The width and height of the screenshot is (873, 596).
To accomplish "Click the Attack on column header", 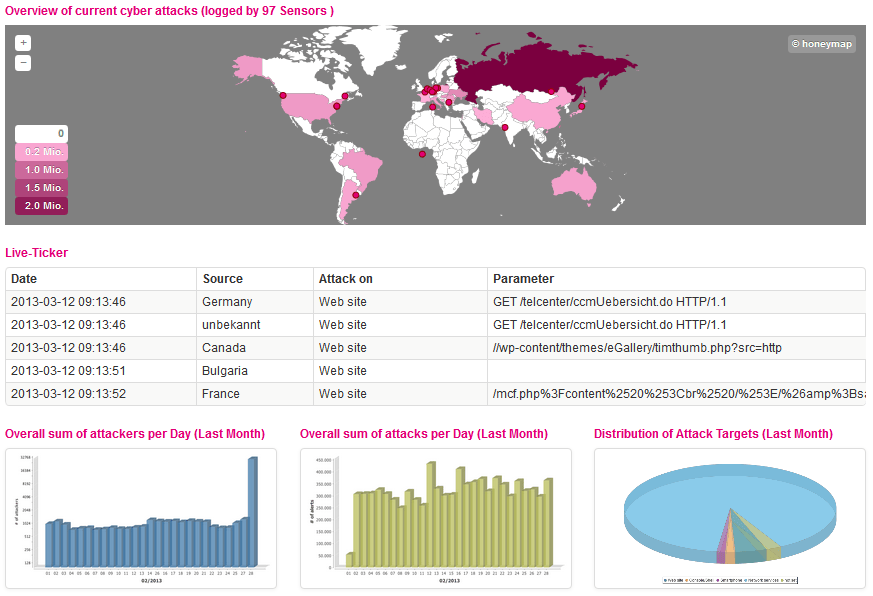I will (400, 279).
